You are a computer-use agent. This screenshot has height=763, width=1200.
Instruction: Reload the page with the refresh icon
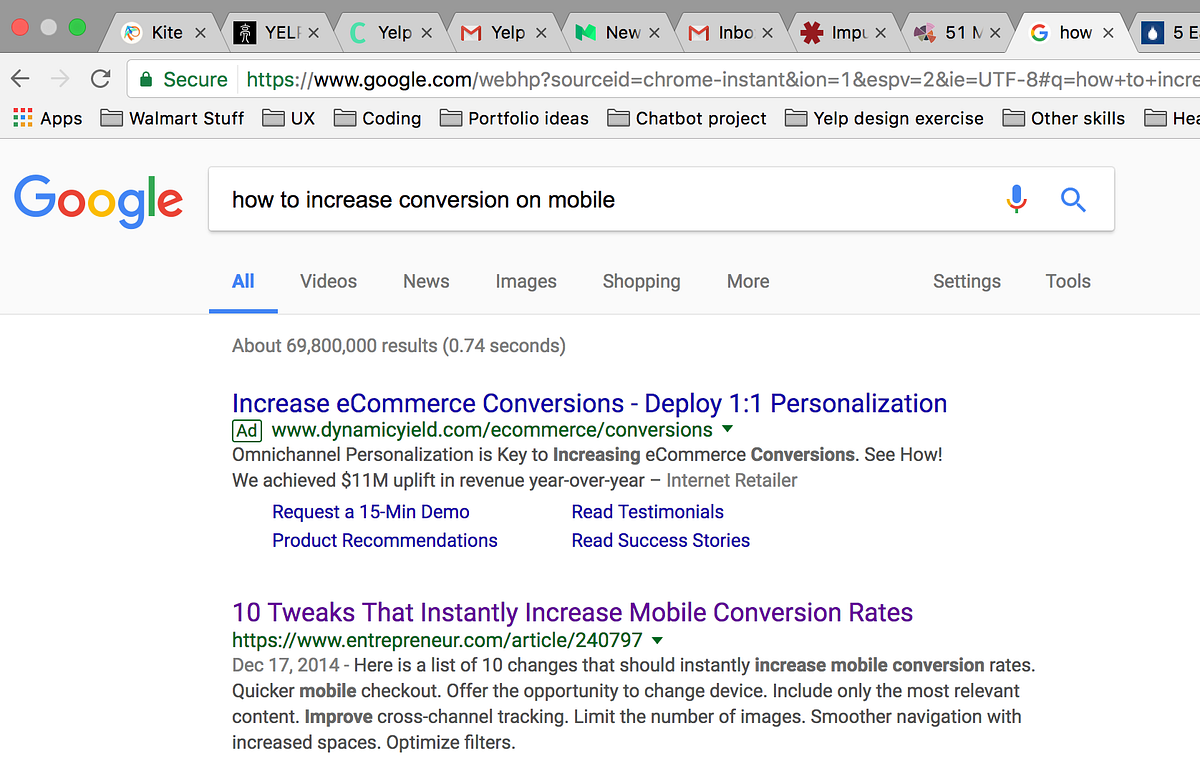click(x=100, y=79)
